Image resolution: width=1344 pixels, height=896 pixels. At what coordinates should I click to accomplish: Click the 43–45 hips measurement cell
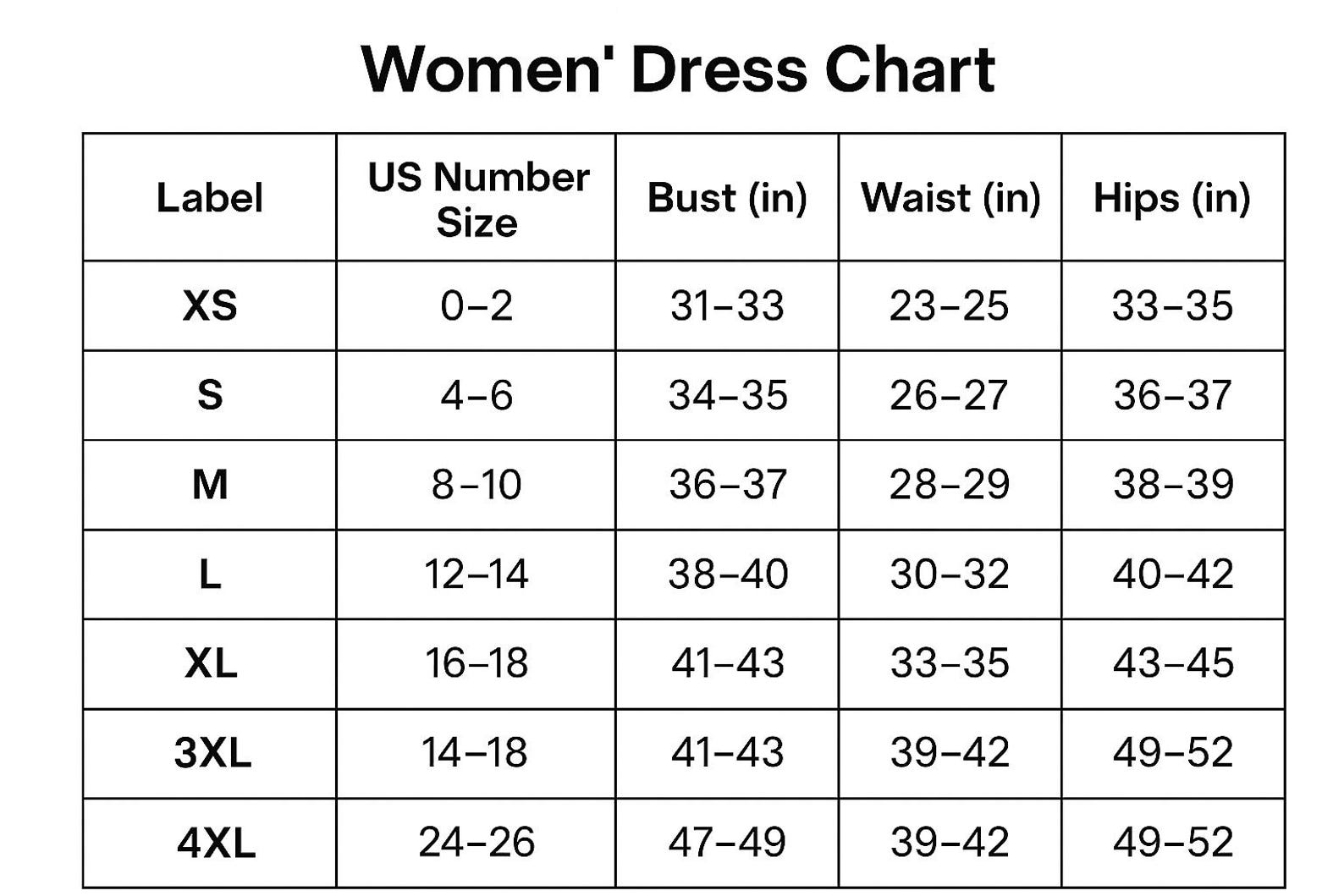pyautogui.click(x=1173, y=664)
